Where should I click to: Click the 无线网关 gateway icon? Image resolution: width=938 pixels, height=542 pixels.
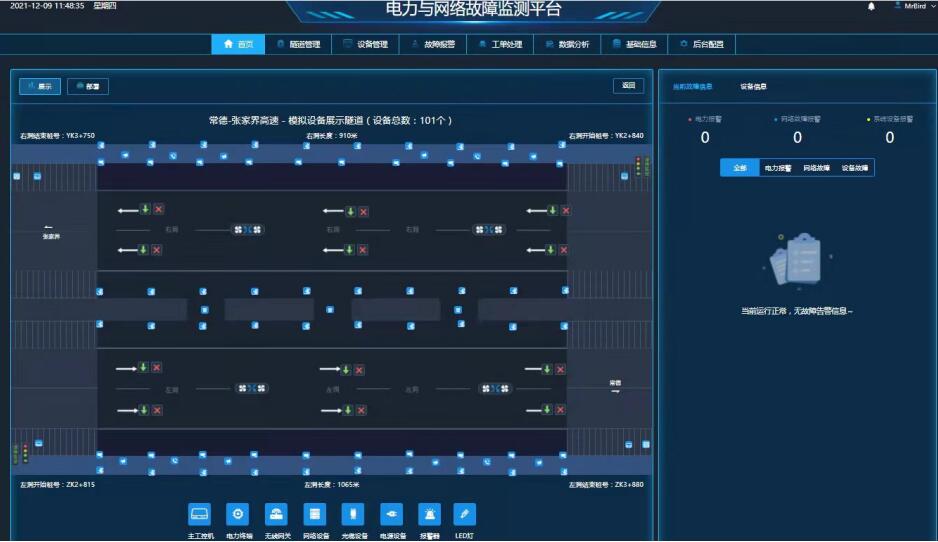pos(276,514)
